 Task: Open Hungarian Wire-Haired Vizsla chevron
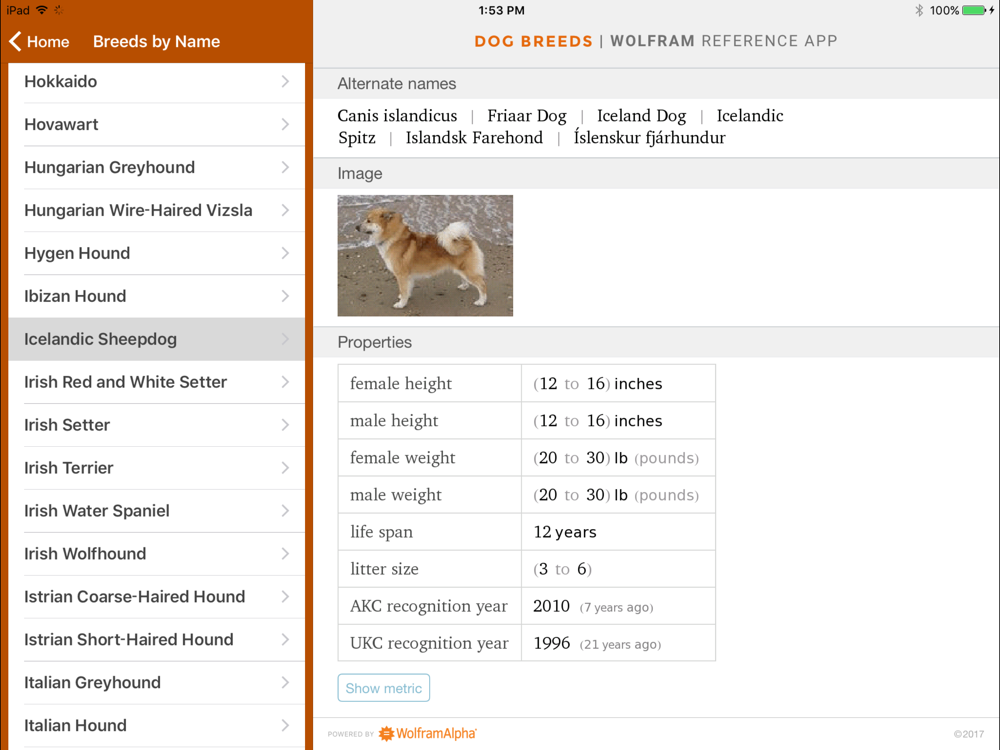pos(285,210)
